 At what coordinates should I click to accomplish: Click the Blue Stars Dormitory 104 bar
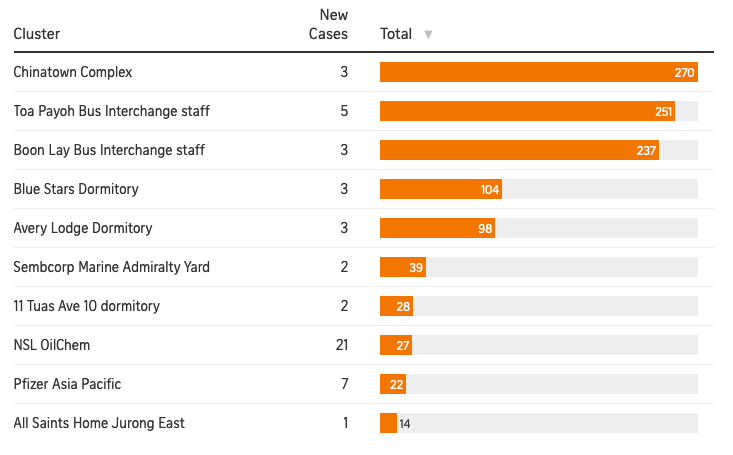click(x=440, y=189)
